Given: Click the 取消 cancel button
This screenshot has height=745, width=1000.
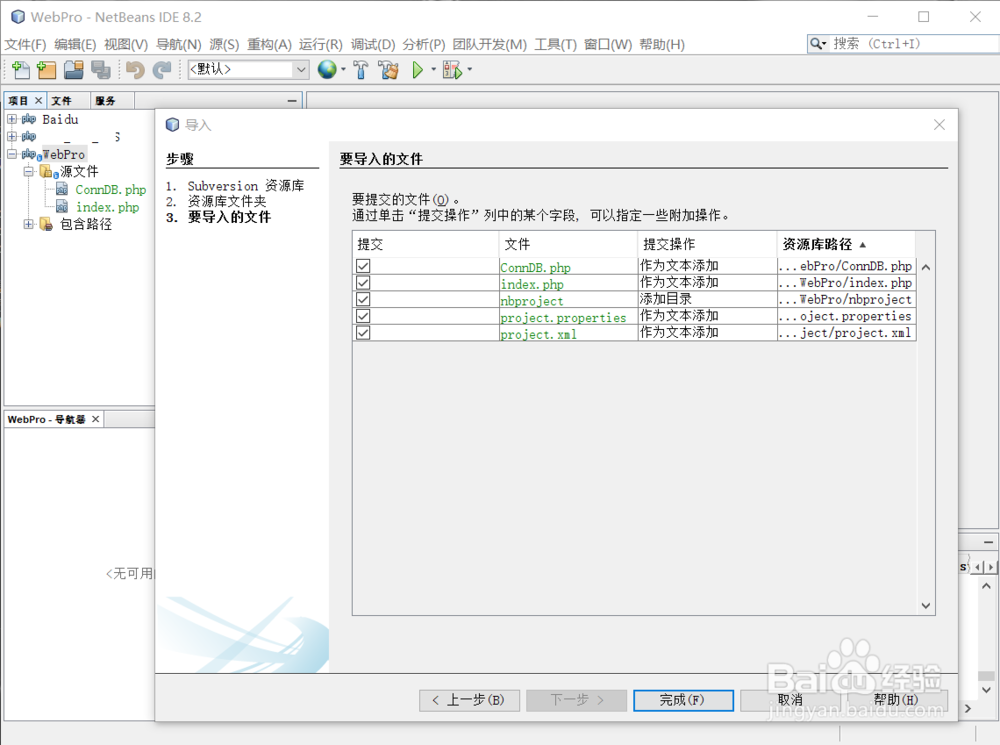Looking at the screenshot, I should 790,700.
